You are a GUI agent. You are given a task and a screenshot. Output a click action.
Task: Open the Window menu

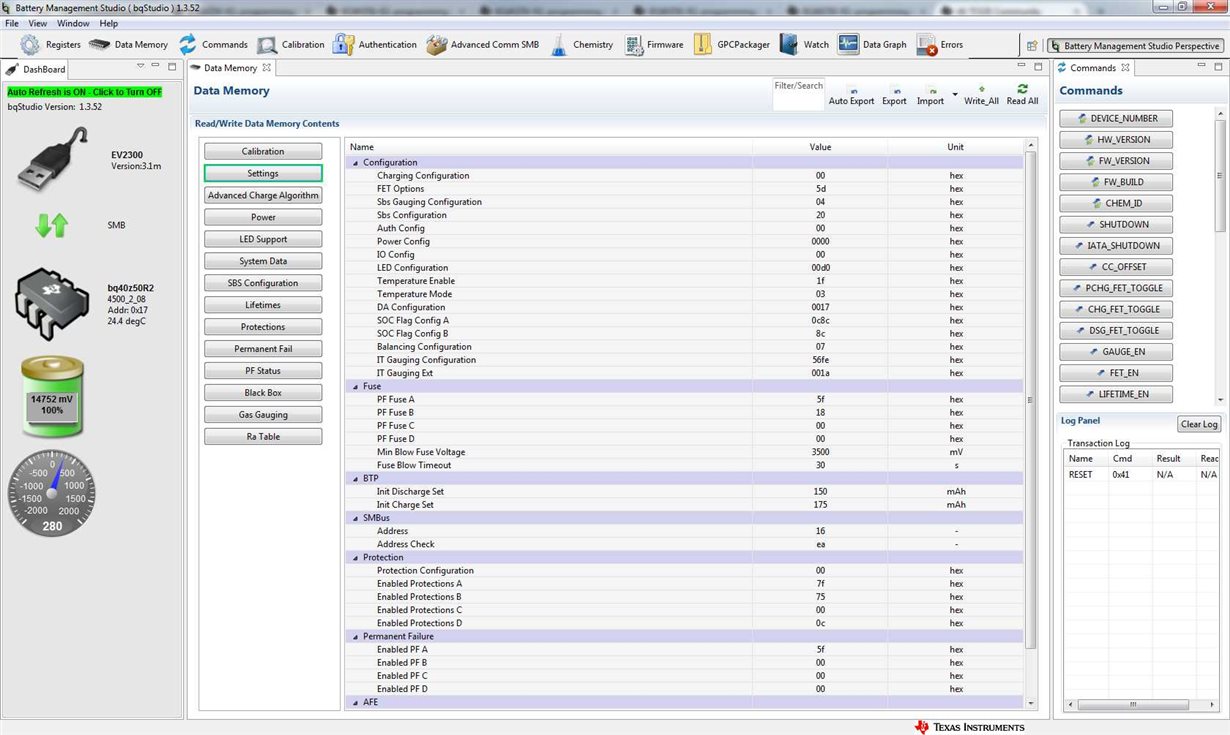[x=73, y=23]
